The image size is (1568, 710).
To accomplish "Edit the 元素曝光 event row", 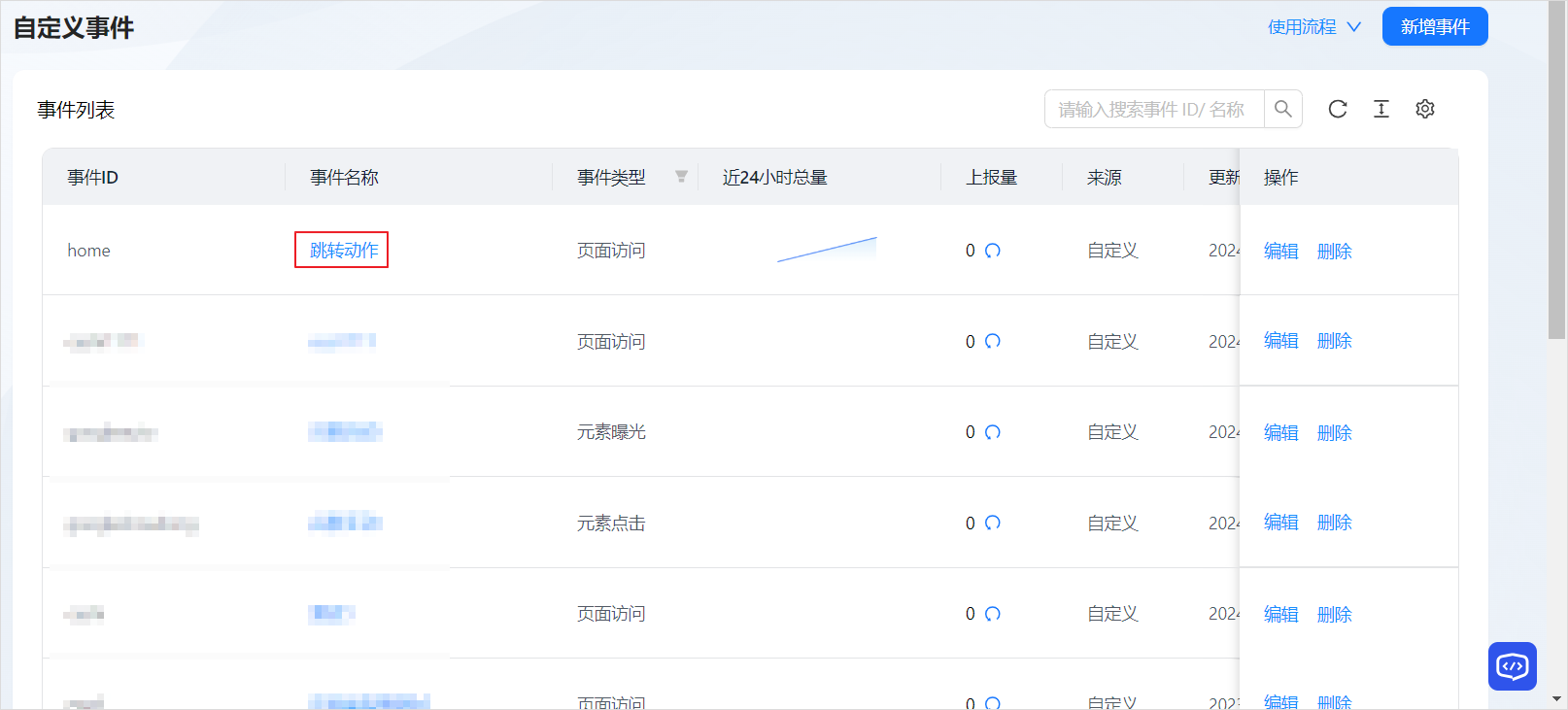I will 1280,433.
